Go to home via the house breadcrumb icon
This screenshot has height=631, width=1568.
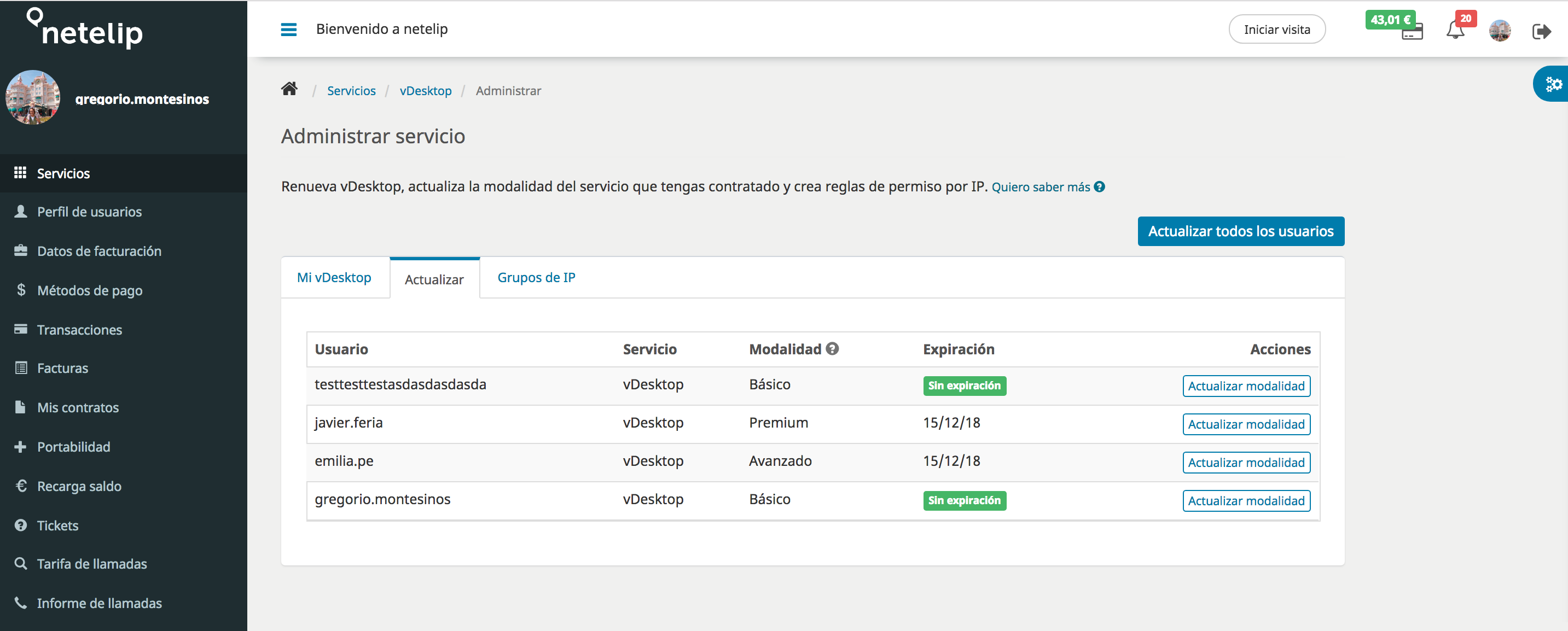(x=289, y=89)
